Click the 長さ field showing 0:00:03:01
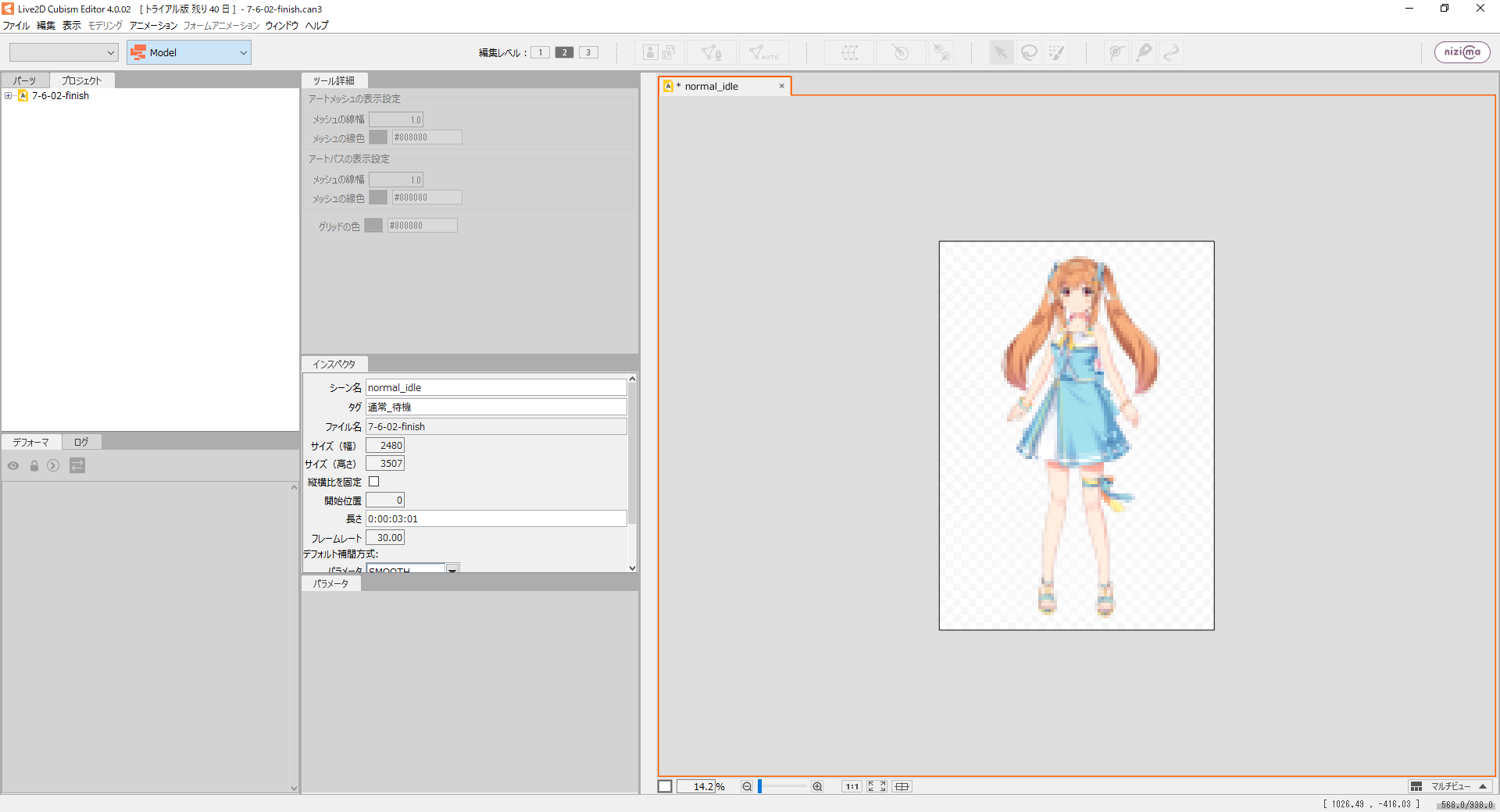 coord(496,518)
